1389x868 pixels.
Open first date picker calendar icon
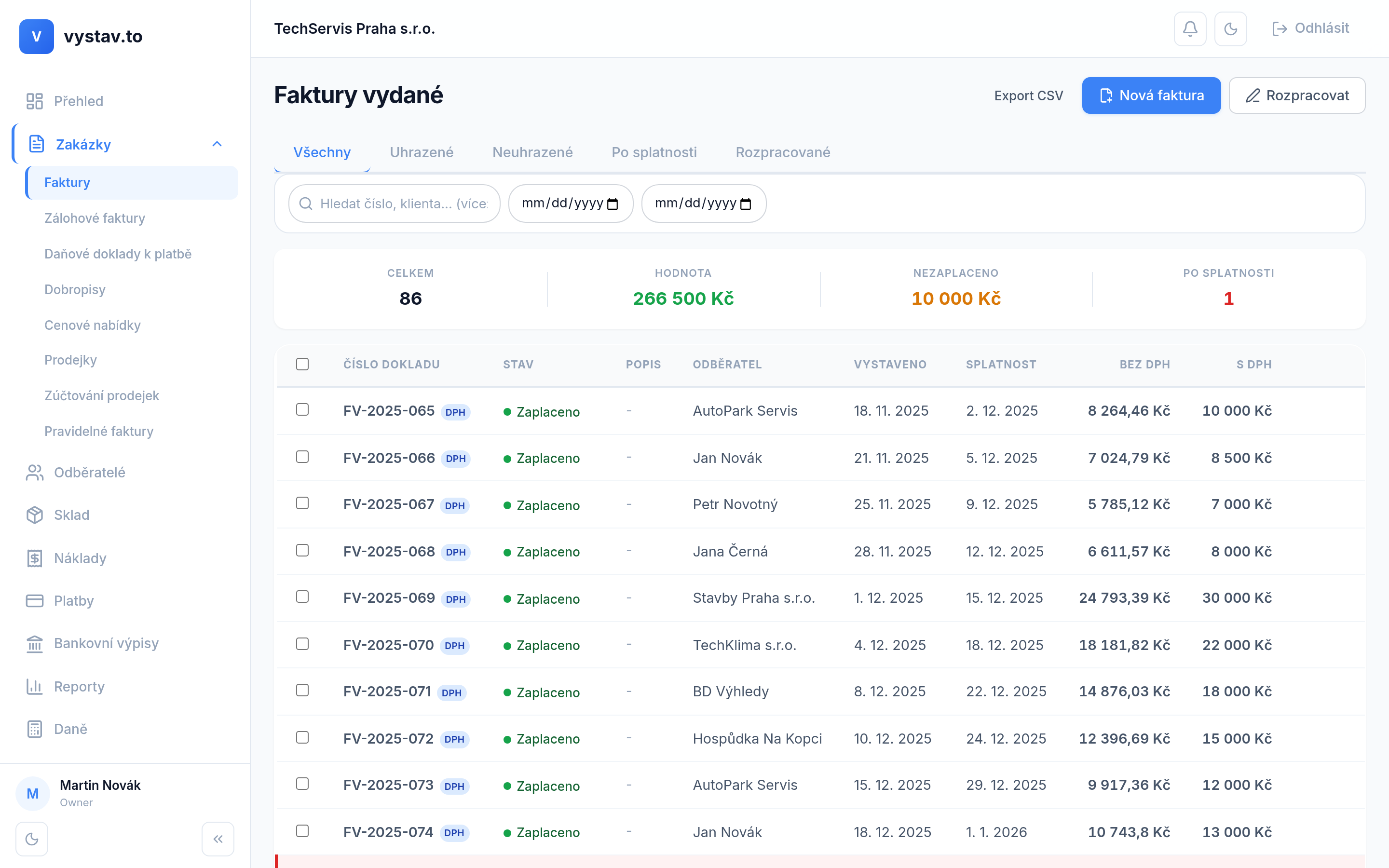[x=613, y=204]
